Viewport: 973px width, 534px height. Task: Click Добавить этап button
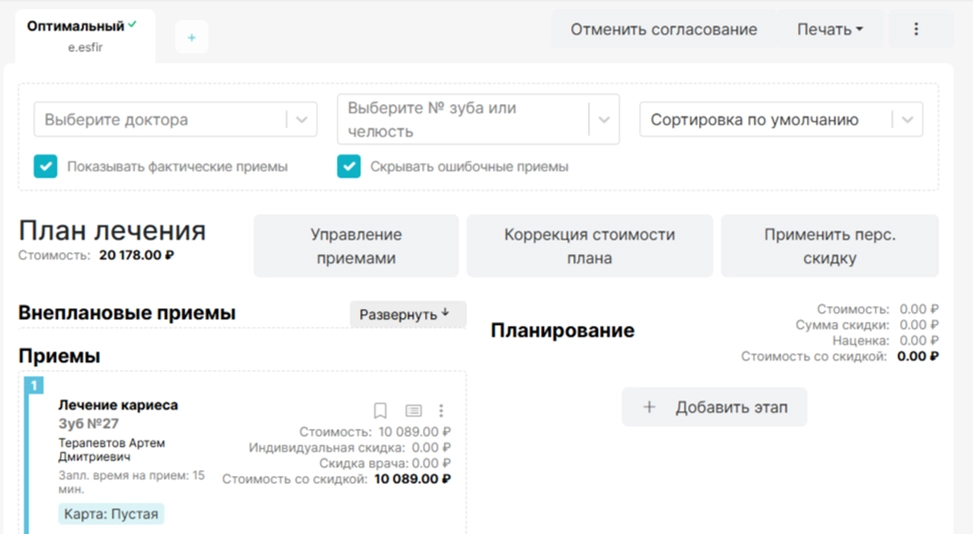[714, 407]
